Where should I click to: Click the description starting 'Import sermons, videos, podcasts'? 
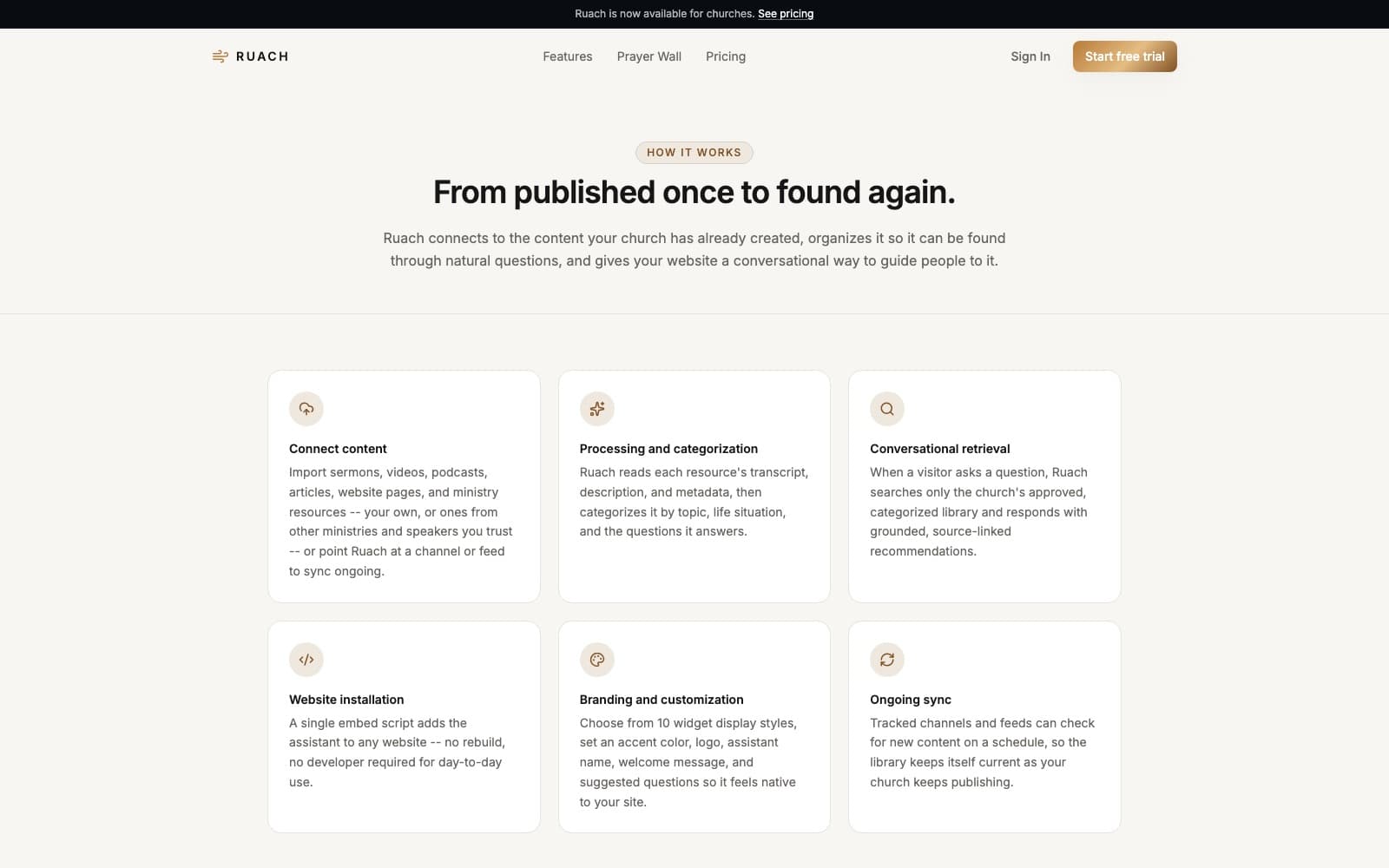tap(402, 522)
